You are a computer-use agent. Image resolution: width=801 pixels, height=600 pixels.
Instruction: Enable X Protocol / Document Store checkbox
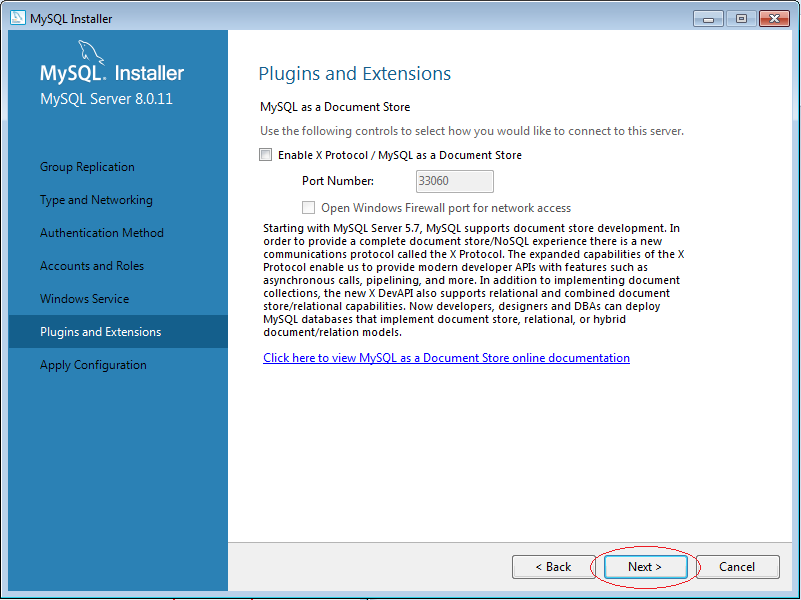266,155
